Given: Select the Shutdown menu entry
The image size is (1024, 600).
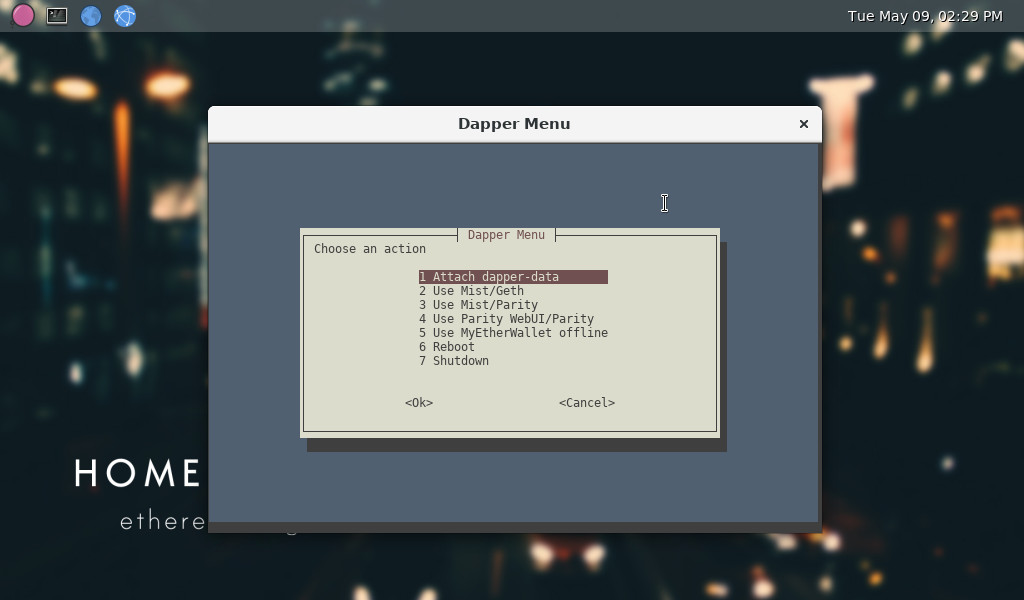Looking at the screenshot, I should 454,361.
